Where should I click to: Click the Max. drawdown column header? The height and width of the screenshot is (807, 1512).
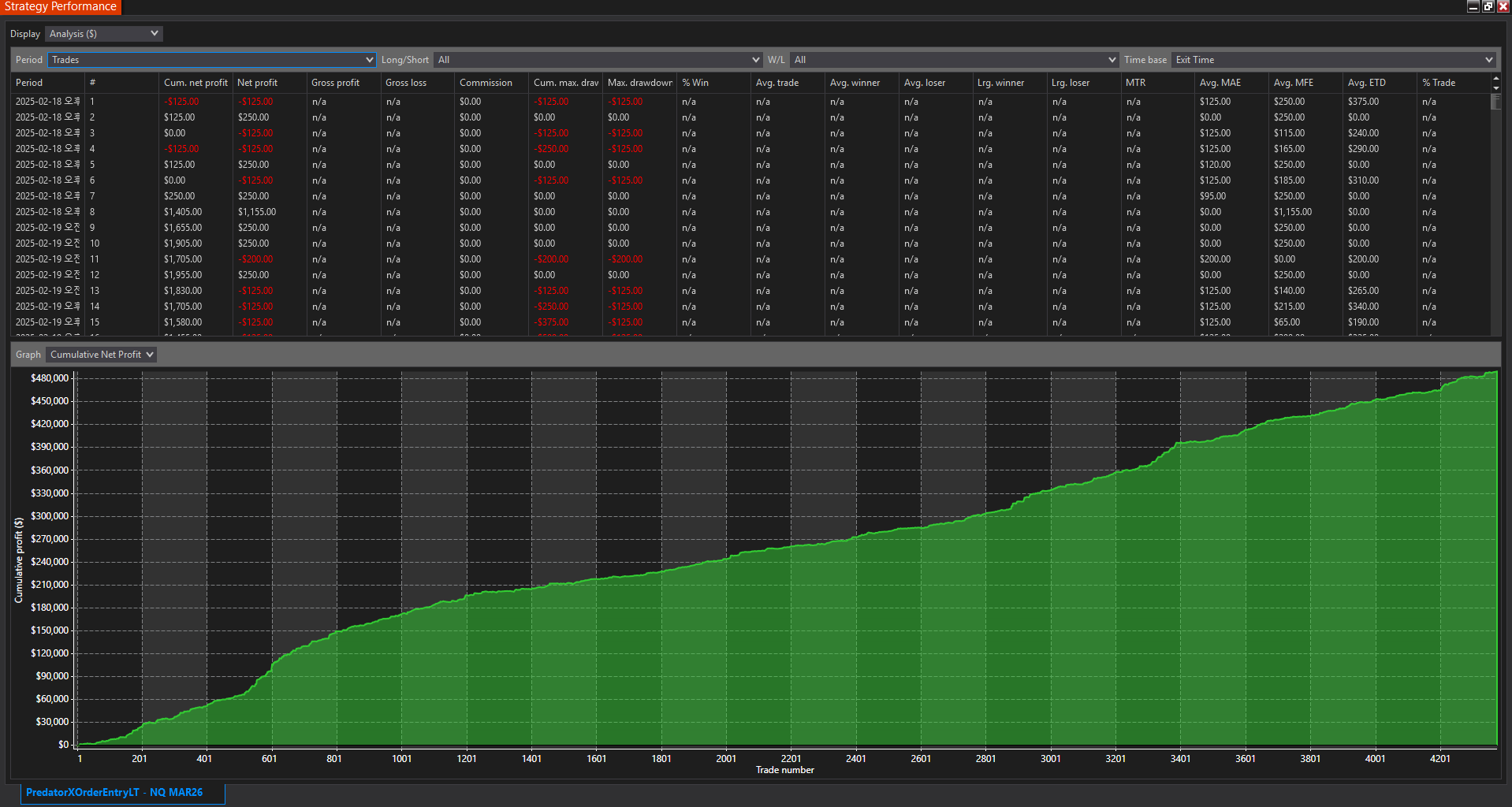pos(639,83)
